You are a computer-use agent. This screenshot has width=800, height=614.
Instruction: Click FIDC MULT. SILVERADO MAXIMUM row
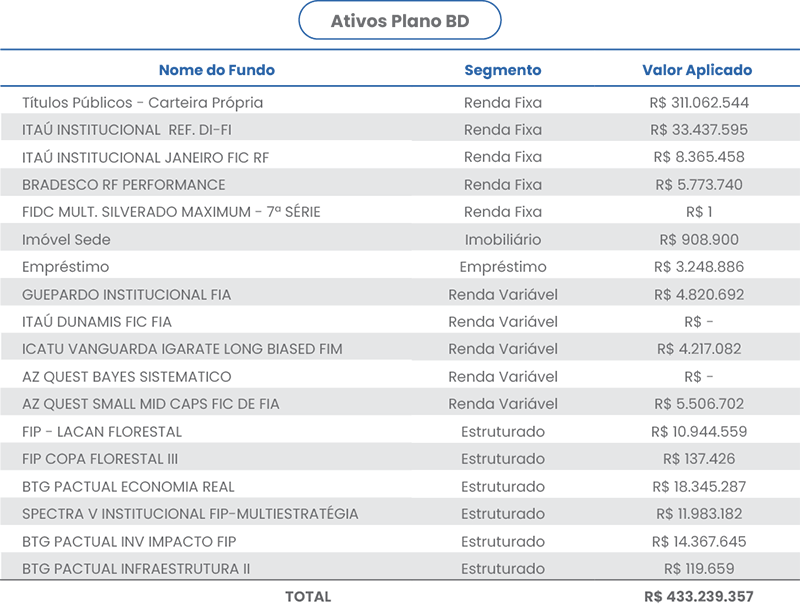[x=171, y=212]
